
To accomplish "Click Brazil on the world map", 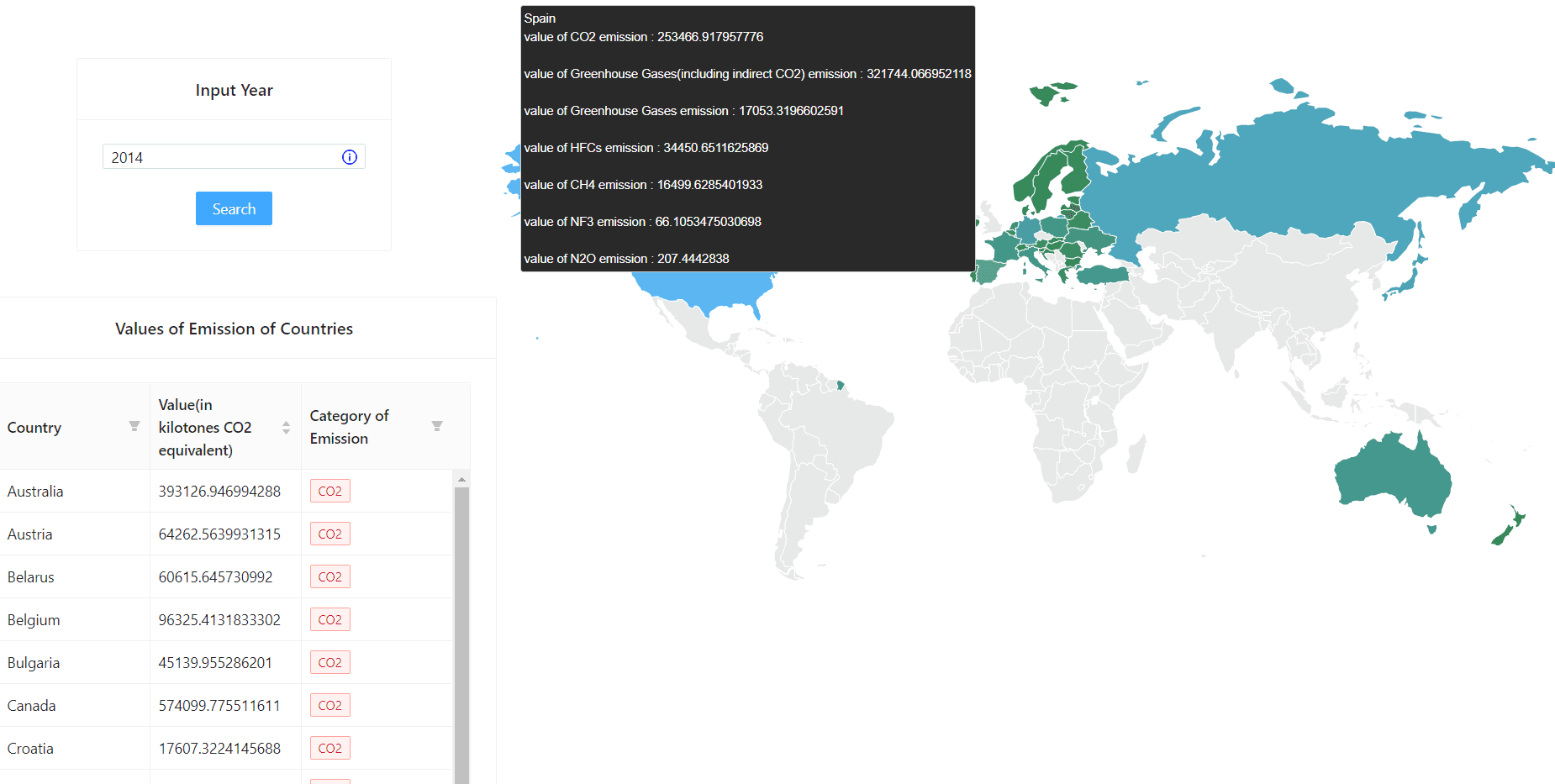I will pyautogui.click(x=845, y=437).
